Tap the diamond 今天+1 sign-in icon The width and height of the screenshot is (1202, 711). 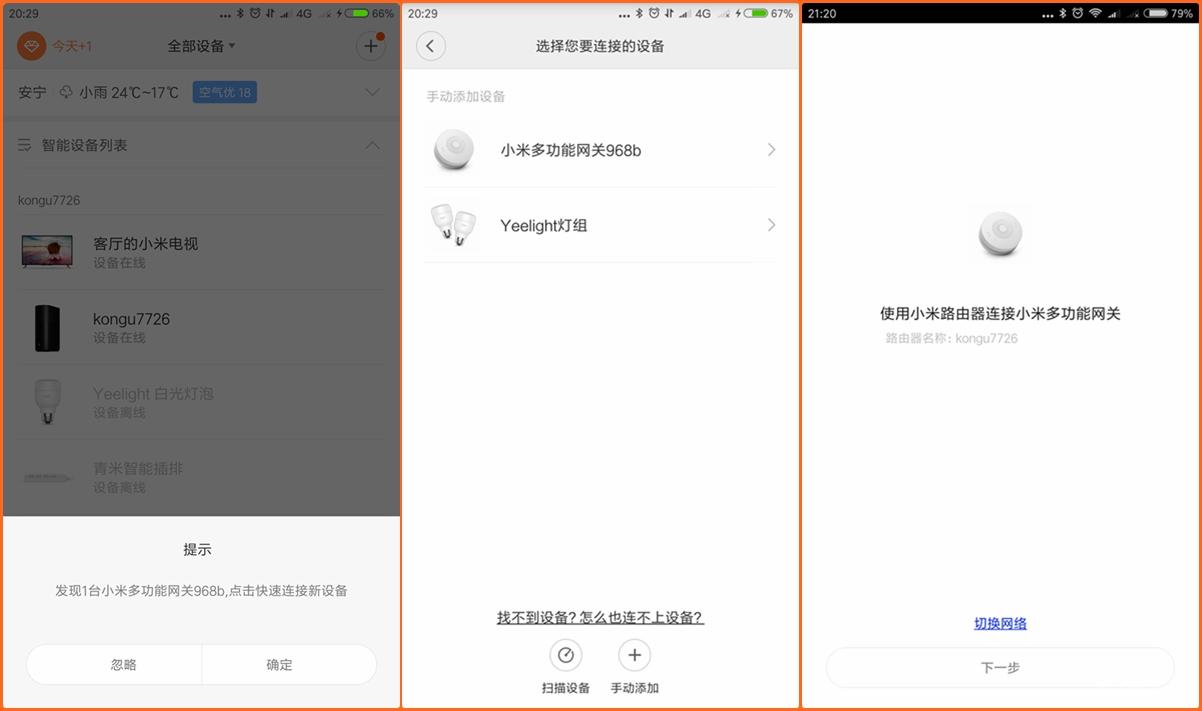(30, 46)
